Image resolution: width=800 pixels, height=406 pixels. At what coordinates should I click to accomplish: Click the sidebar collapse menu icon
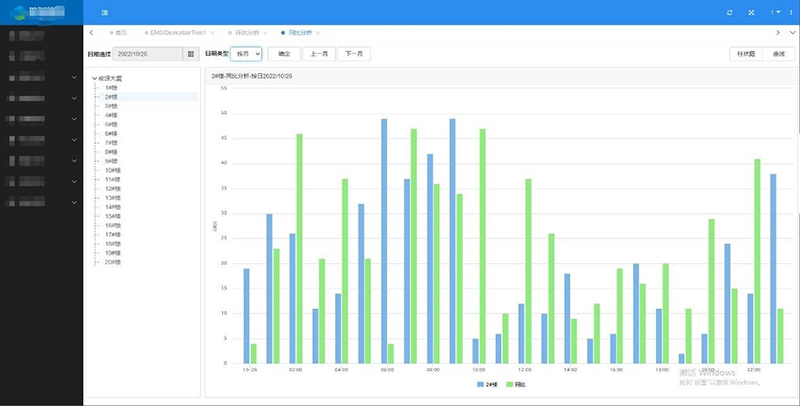[x=105, y=12]
